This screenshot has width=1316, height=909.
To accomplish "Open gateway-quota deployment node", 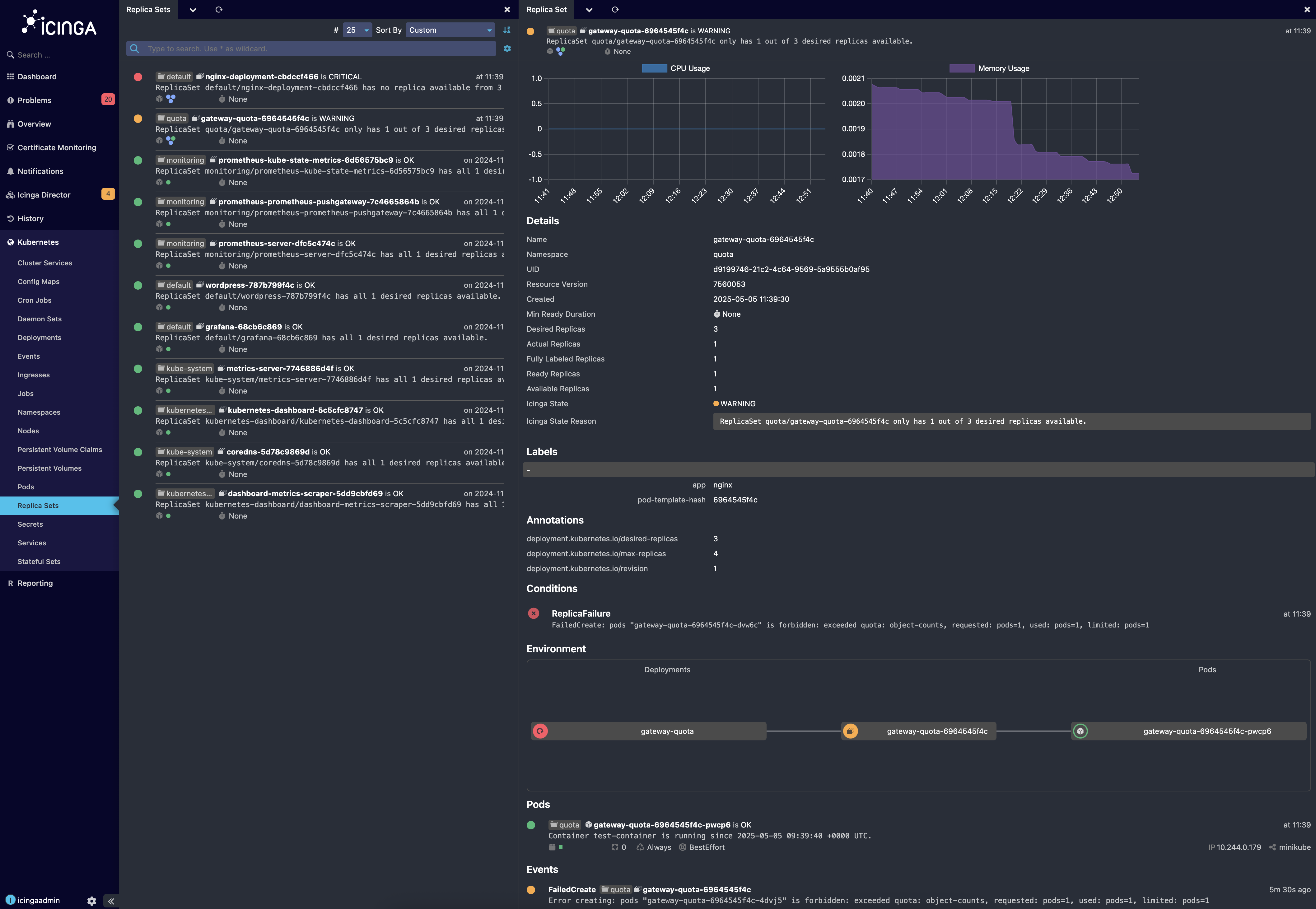I will click(649, 731).
